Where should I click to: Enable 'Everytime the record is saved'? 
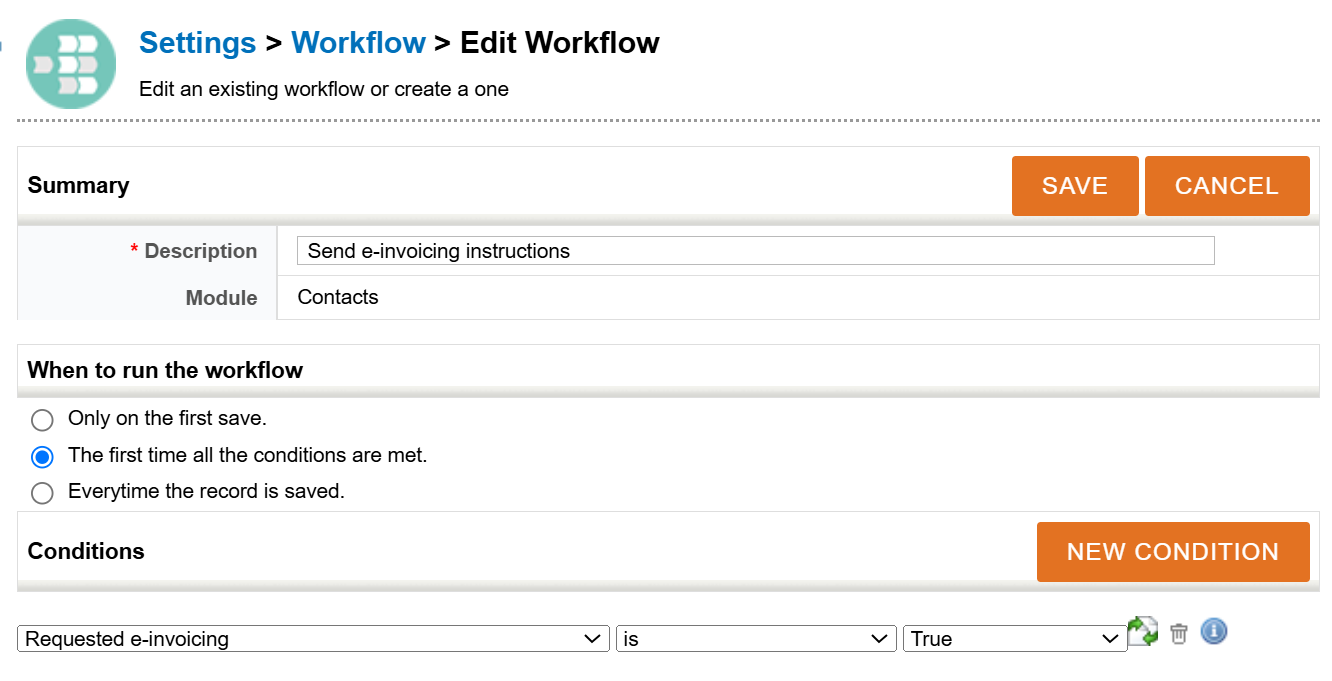(x=42, y=492)
